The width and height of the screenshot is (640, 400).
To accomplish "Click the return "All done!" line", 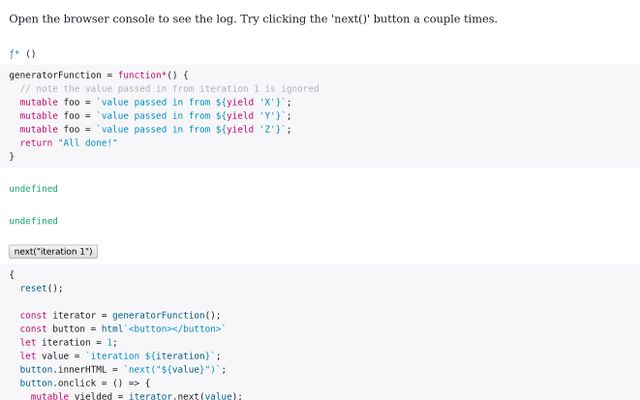I will point(69,143).
